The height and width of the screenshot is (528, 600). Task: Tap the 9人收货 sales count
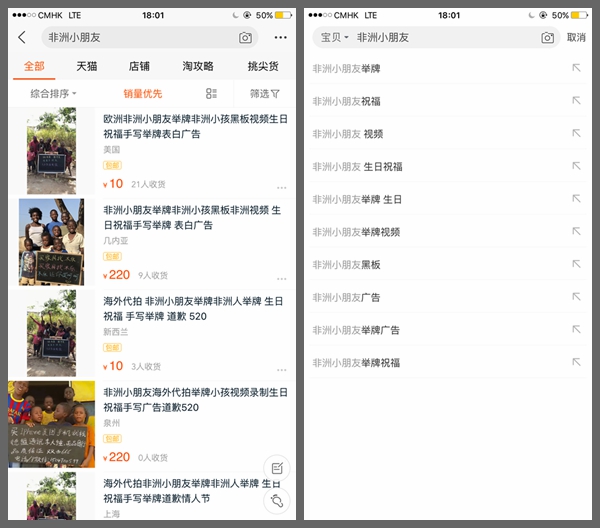153,275
